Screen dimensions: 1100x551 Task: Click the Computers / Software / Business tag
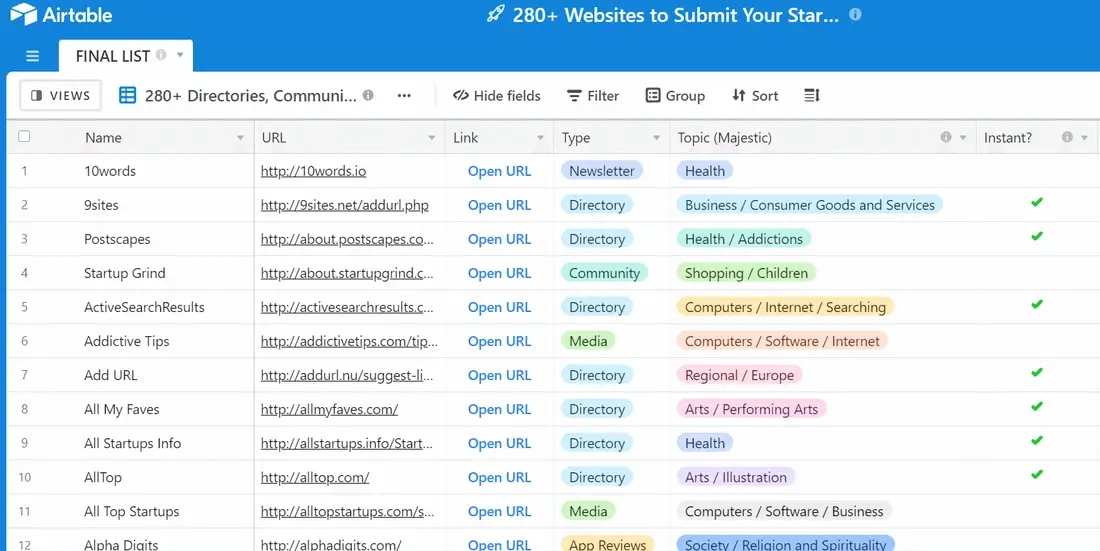pyautogui.click(x=784, y=512)
